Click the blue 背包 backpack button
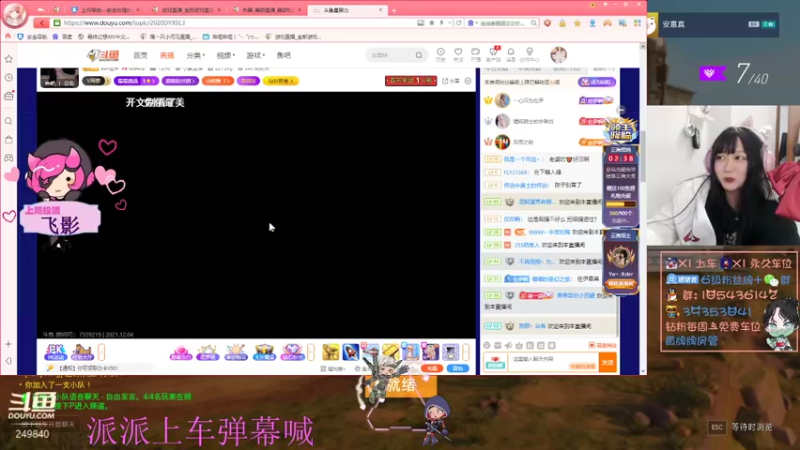This screenshot has height=450, width=800. (458, 368)
